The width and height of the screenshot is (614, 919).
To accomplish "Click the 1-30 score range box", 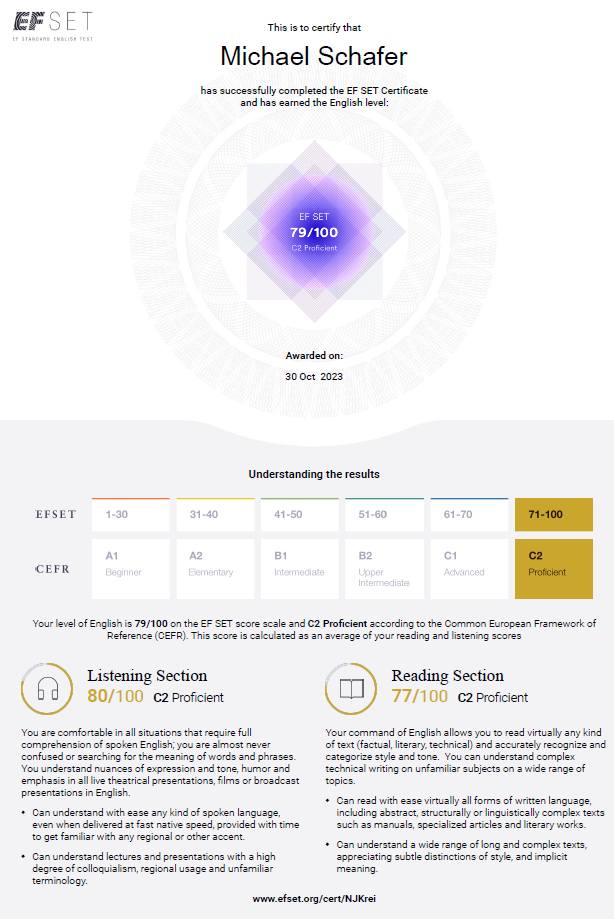I will [131, 515].
